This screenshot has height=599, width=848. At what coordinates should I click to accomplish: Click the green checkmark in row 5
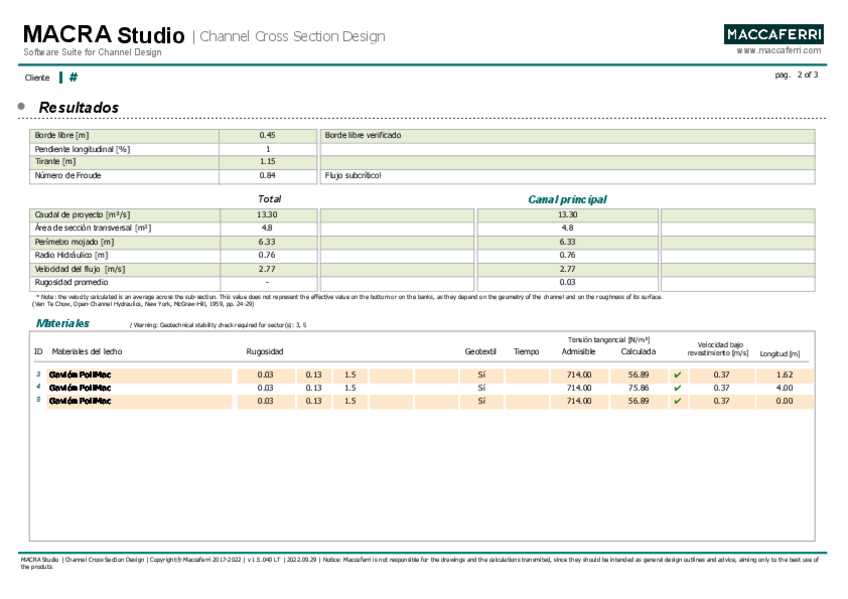coord(677,401)
